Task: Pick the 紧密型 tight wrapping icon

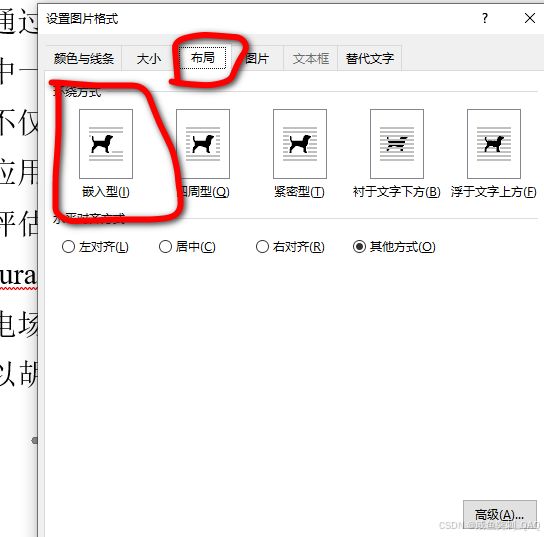Action: (300, 144)
